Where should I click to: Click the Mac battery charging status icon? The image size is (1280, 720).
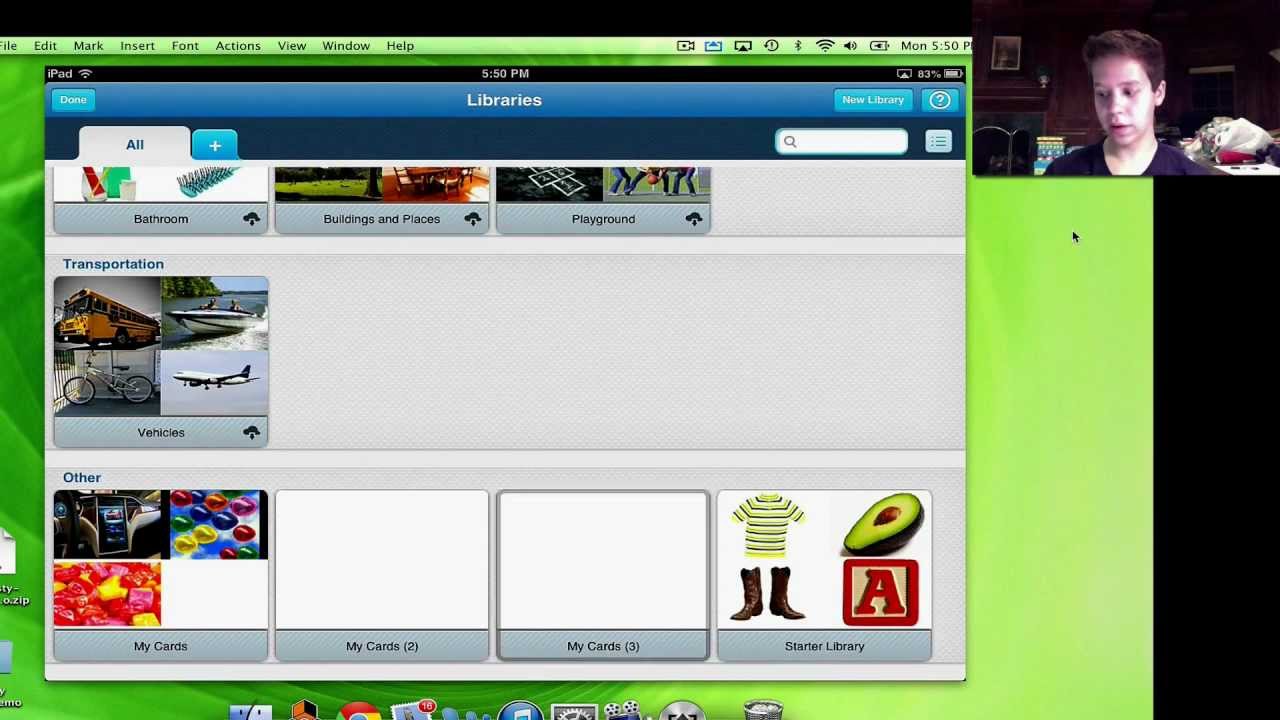coord(879,46)
